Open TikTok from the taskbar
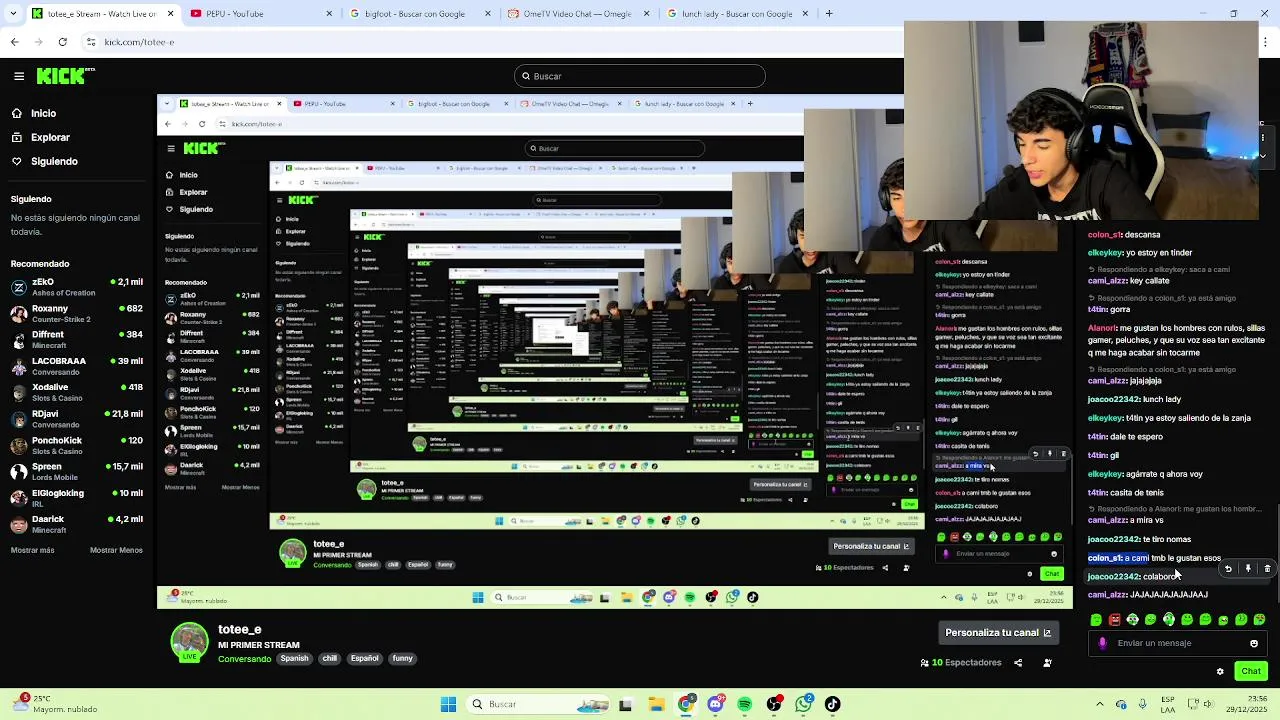Image resolution: width=1280 pixels, height=720 pixels. pos(833,704)
